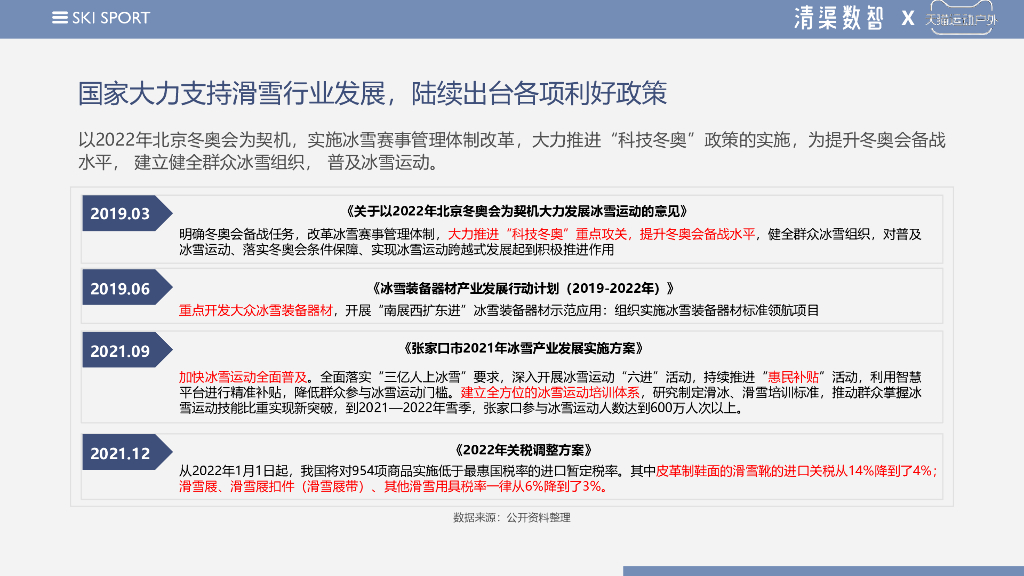Viewport: 1024px width, 576px height.
Task: Click the SKI SPORT header label
Action: [111, 18]
